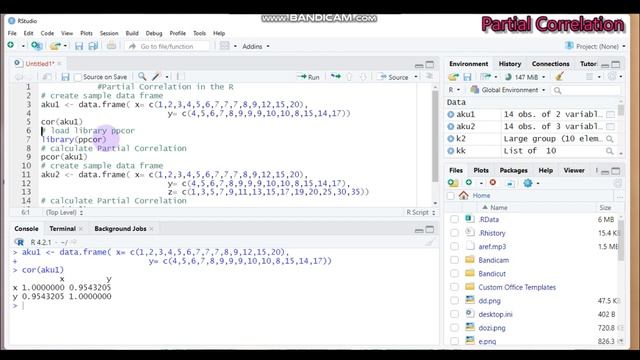Click the Go to file/function field

click(167, 47)
